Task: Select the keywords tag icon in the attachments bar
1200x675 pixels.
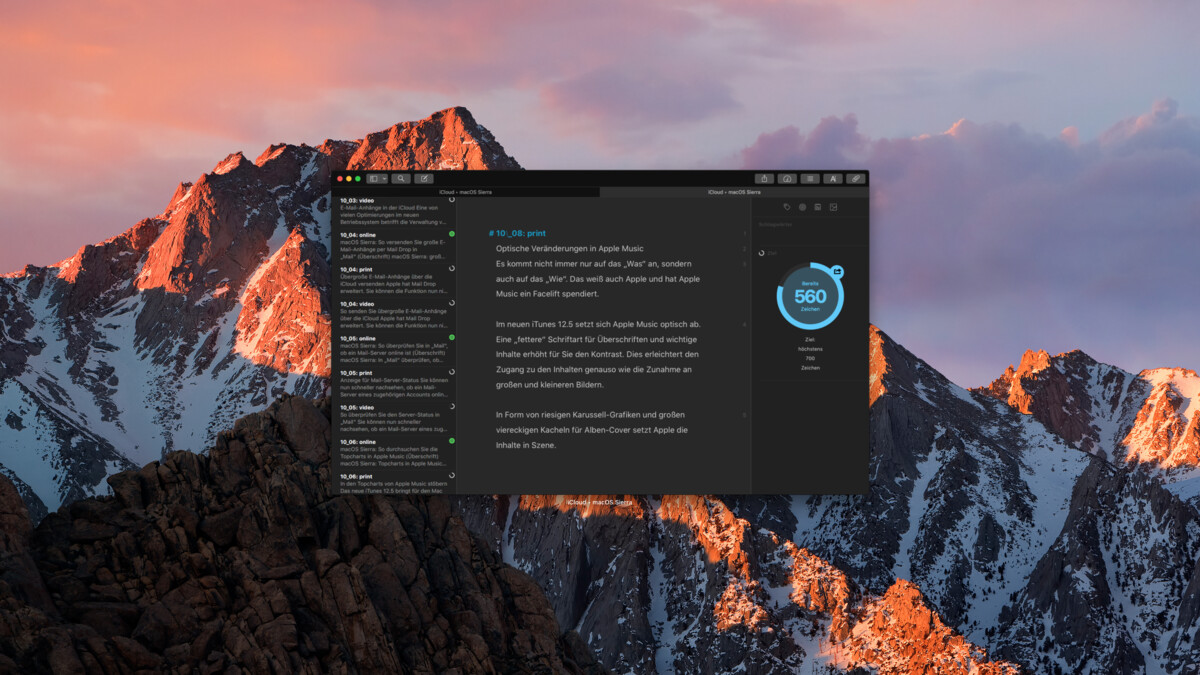Action: (787, 207)
